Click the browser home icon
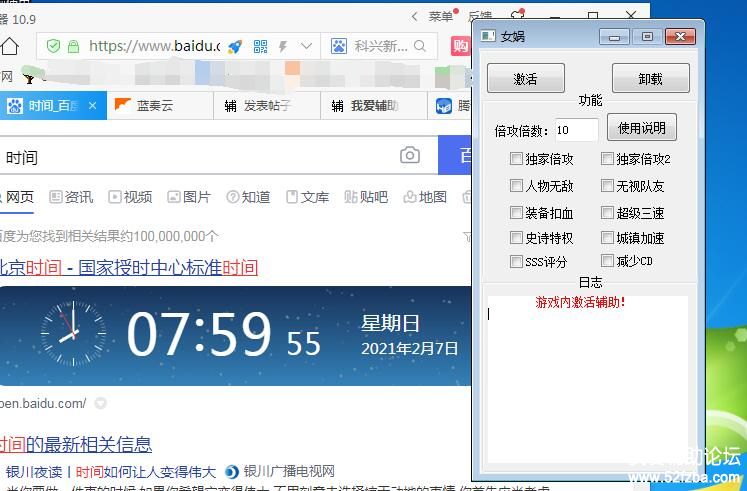The width and height of the screenshot is (747, 491). [x=9, y=46]
